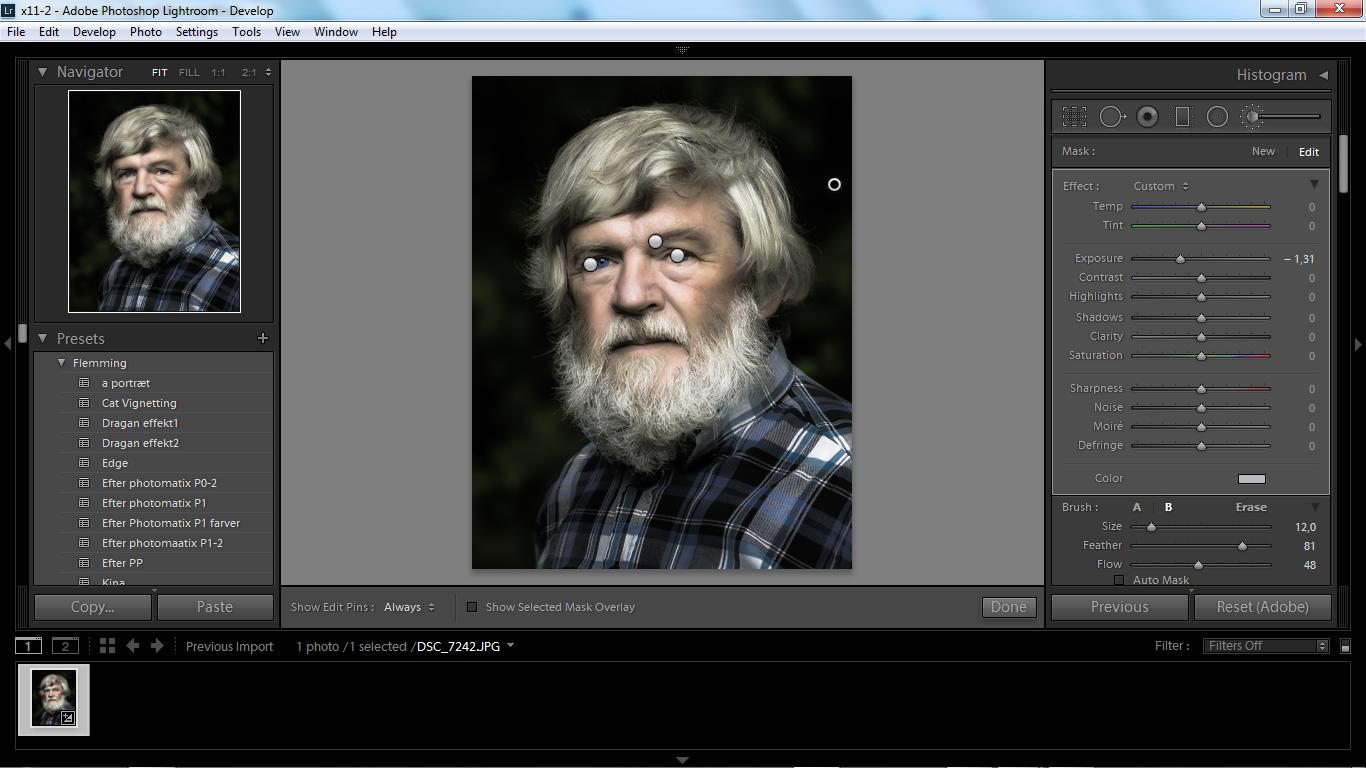This screenshot has height=768, width=1366.
Task: Open the Develop menu
Action: coord(94,32)
